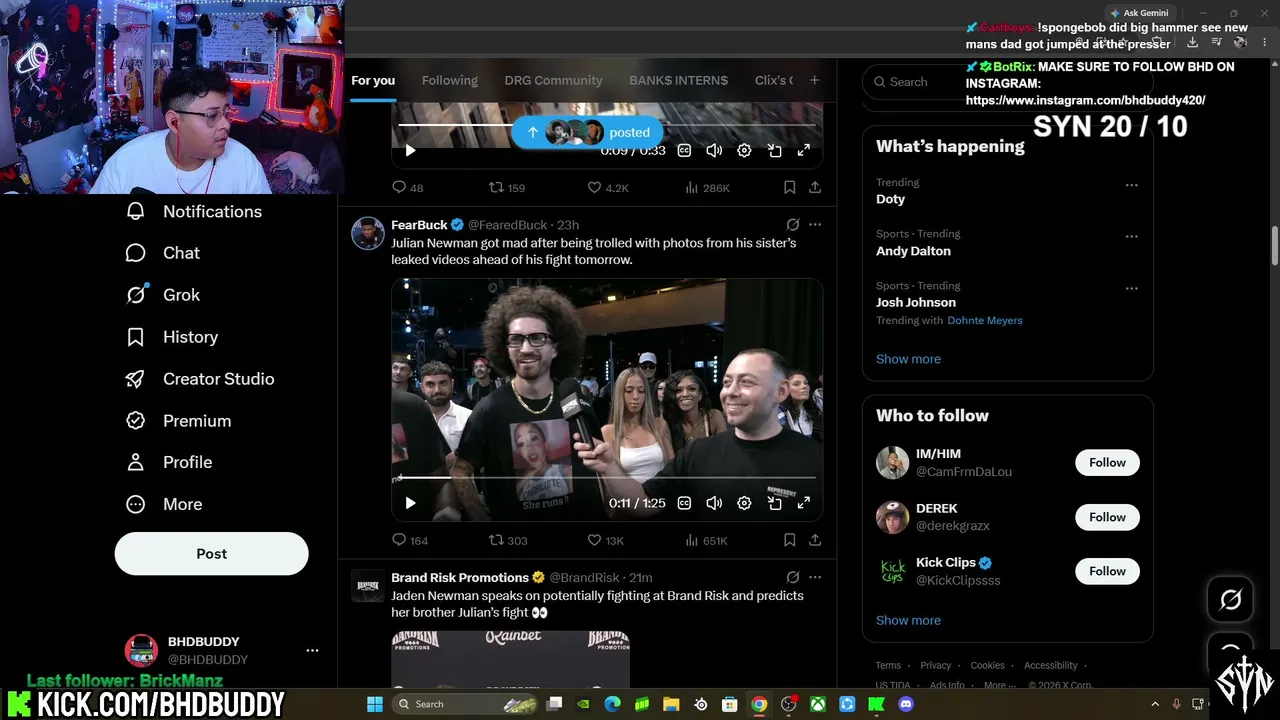Click the X Search field
This screenshot has width=1280, height=720.
tap(1008, 82)
